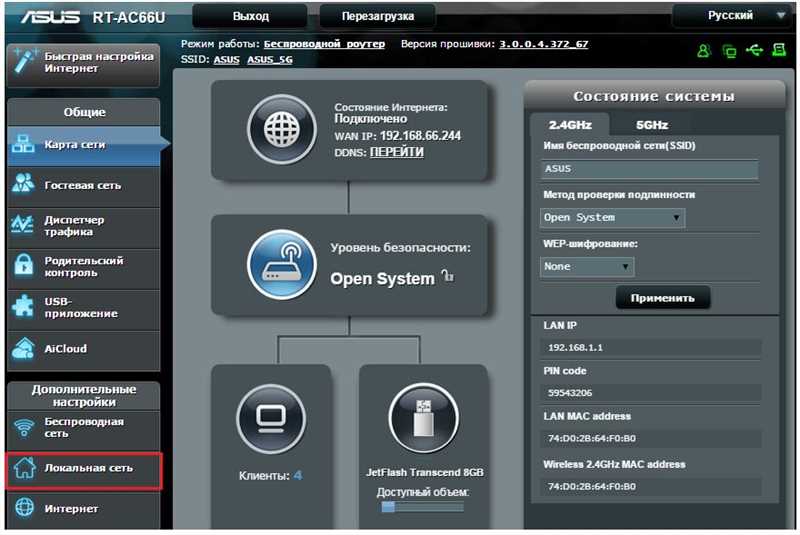Click the WAN IP 192.168.66.244 text

point(420,136)
